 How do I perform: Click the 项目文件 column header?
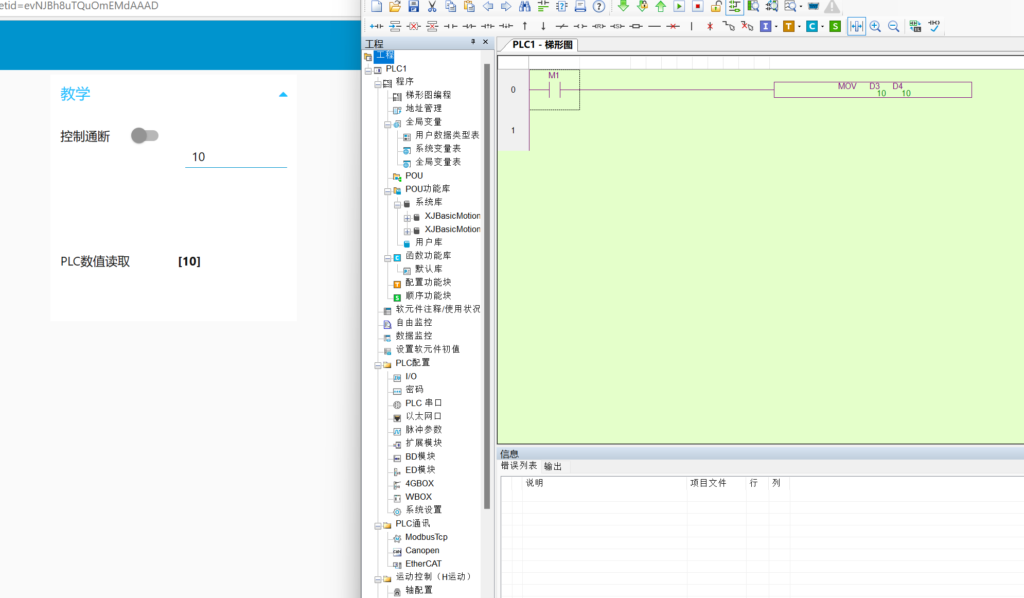[708, 483]
